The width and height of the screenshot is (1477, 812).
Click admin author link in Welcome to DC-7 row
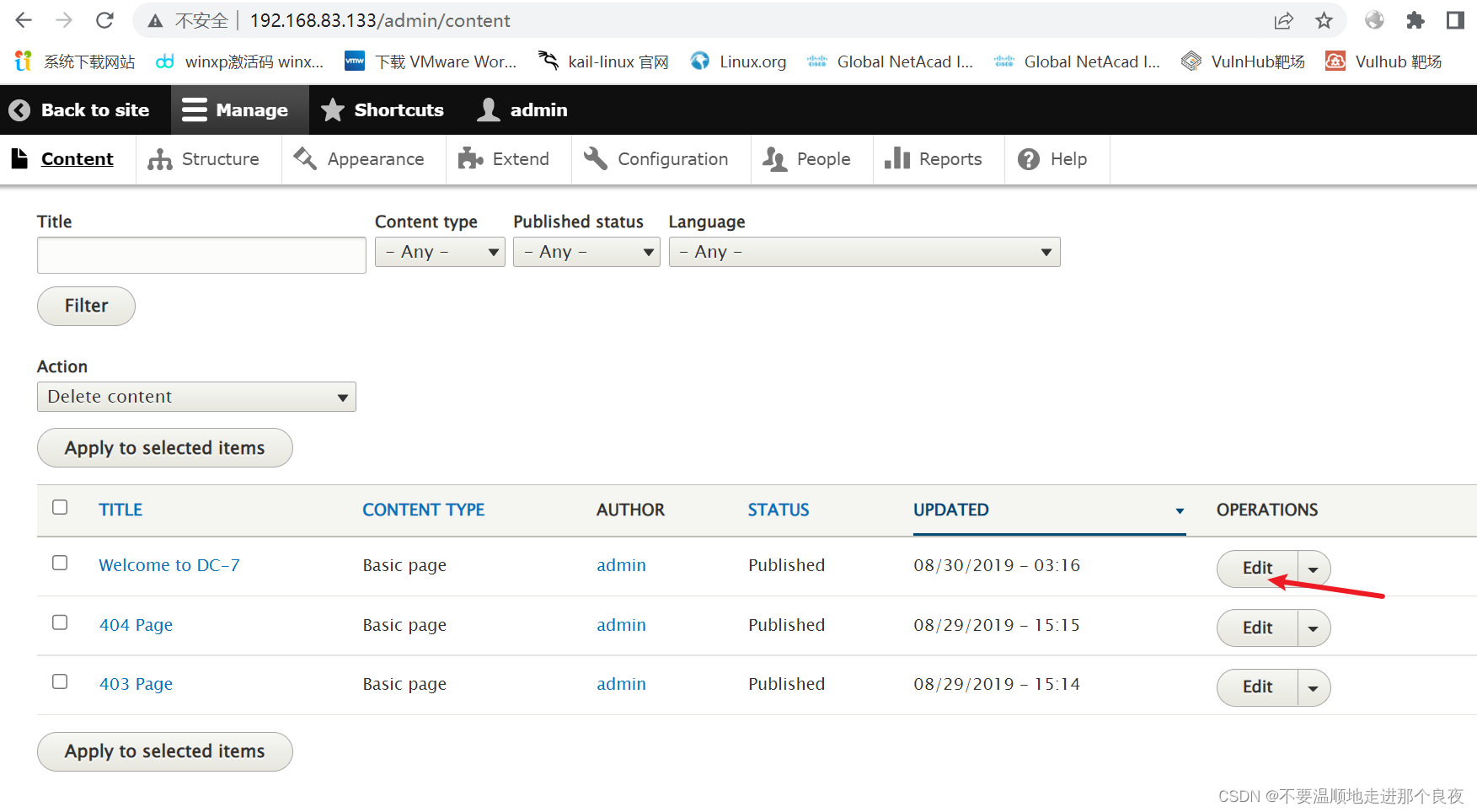[x=621, y=565]
